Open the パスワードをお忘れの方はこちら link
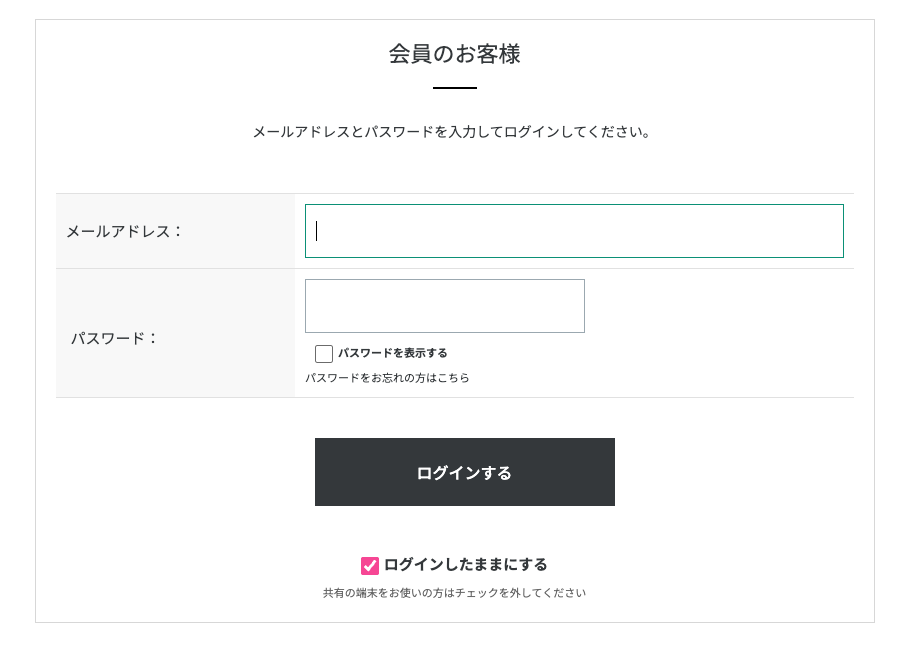The width and height of the screenshot is (905, 647). coord(387,378)
